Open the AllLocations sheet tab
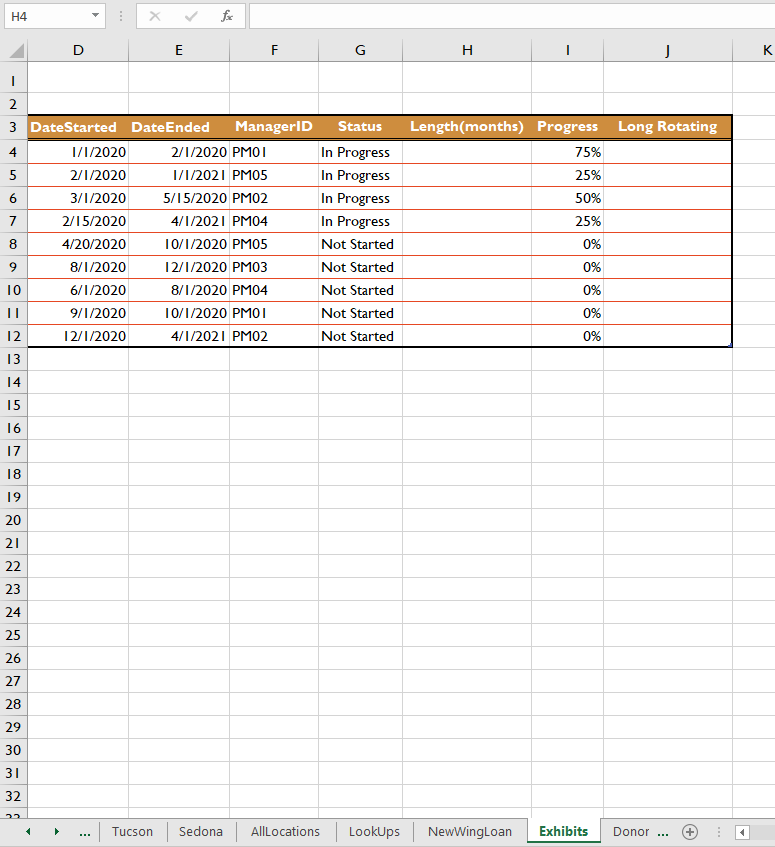The width and height of the screenshot is (775, 847). click(285, 831)
